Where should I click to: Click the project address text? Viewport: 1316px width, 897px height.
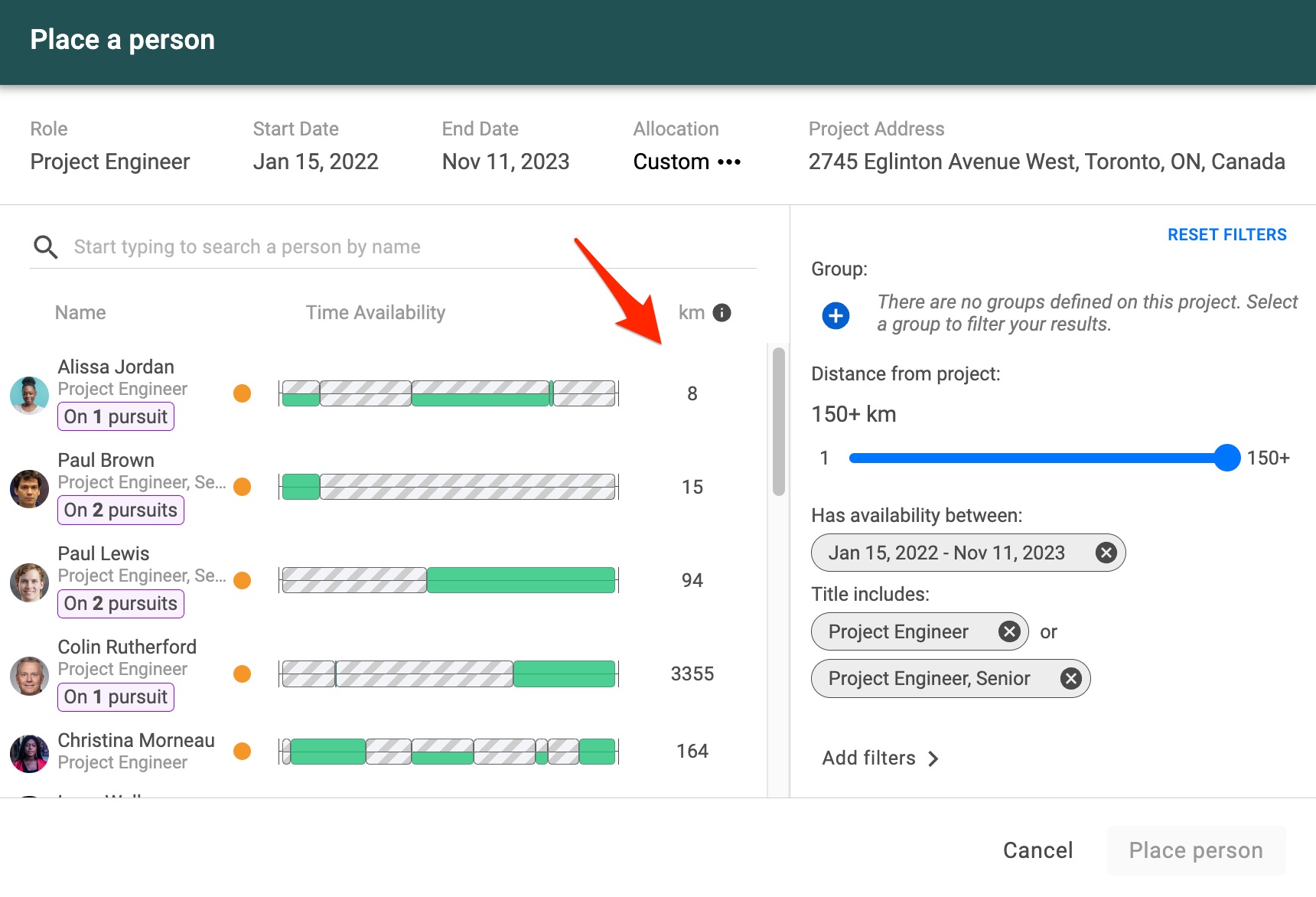[1047, 162]
